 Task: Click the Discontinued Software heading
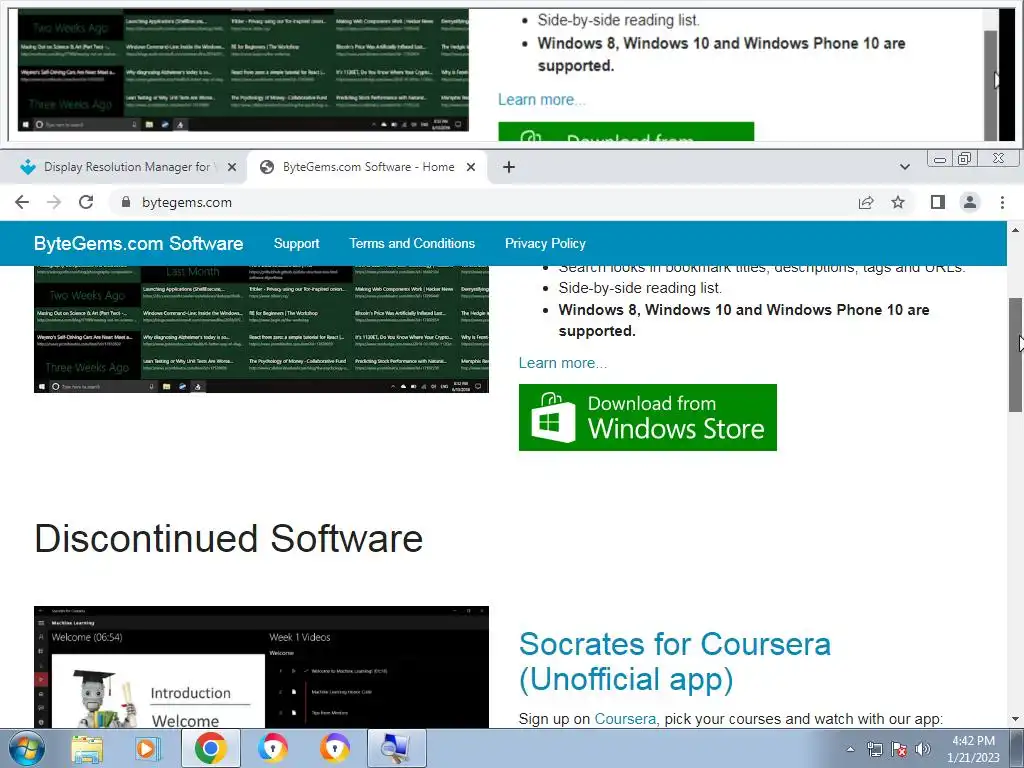pos(229,539)
